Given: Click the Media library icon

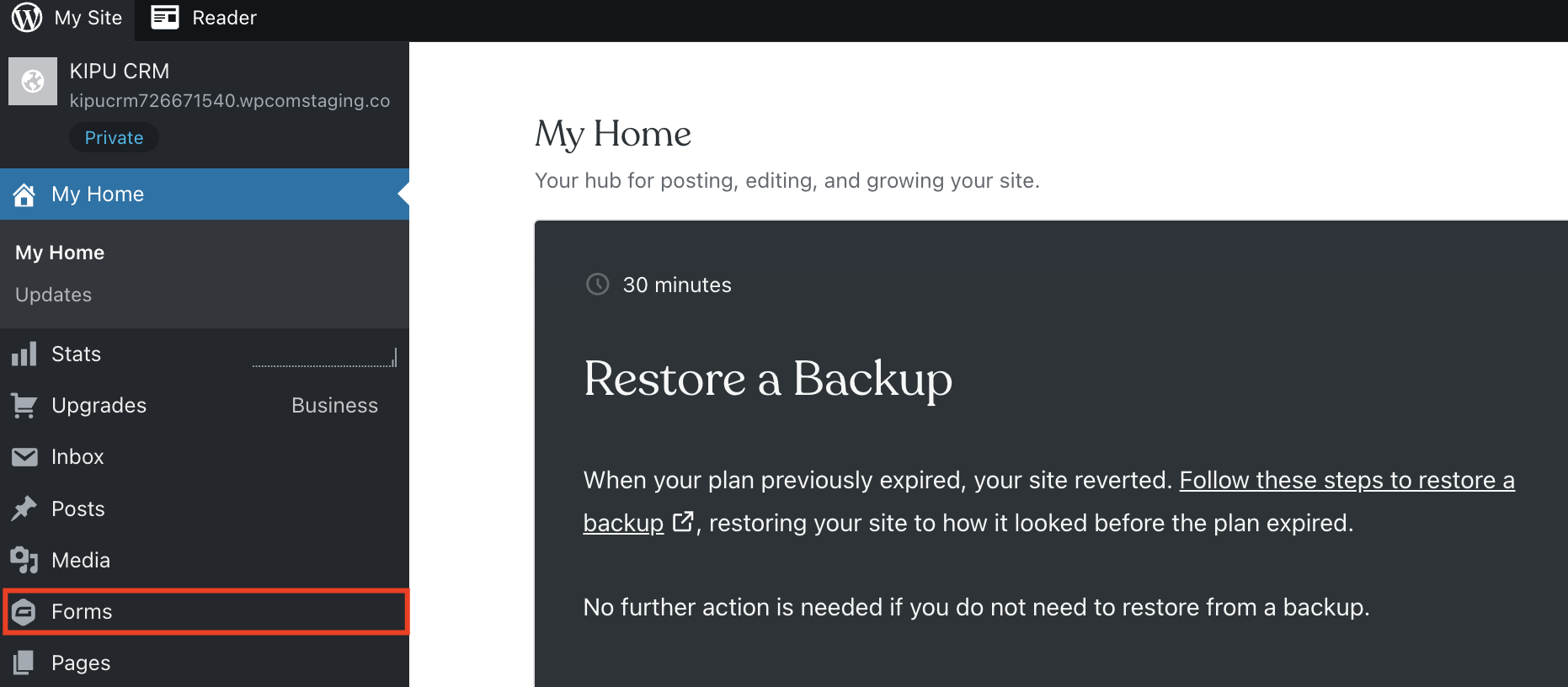Looking at the screenshot, I should point(24,560).
